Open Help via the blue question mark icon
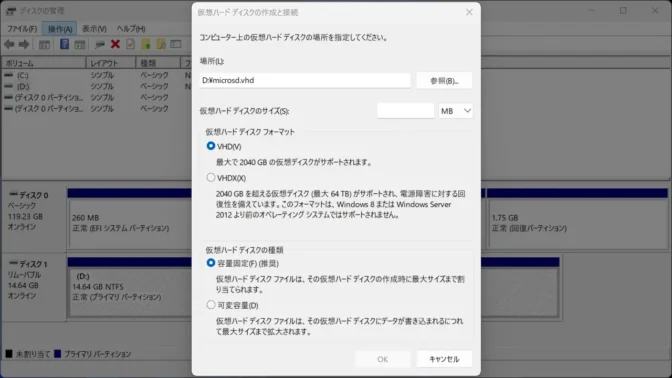This screenshot has width=672, height=378. click(x=64, y=44)
